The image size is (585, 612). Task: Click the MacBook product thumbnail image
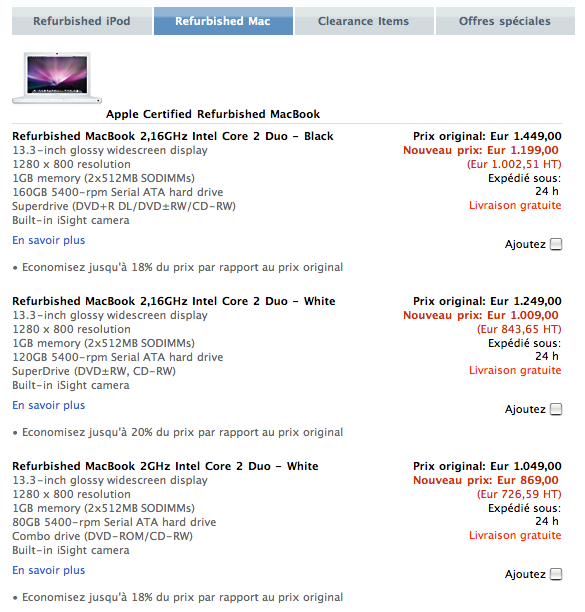[57, 78]
